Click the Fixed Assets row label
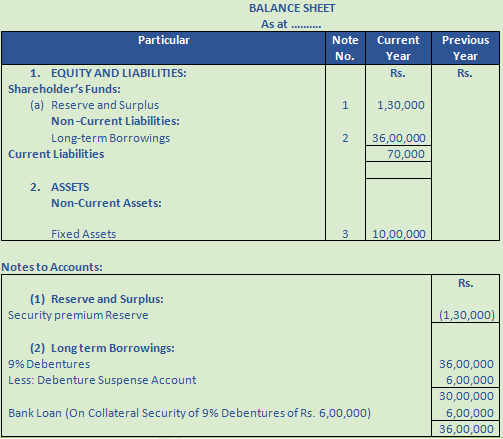 pyautogui.click(x=83, y=234)
